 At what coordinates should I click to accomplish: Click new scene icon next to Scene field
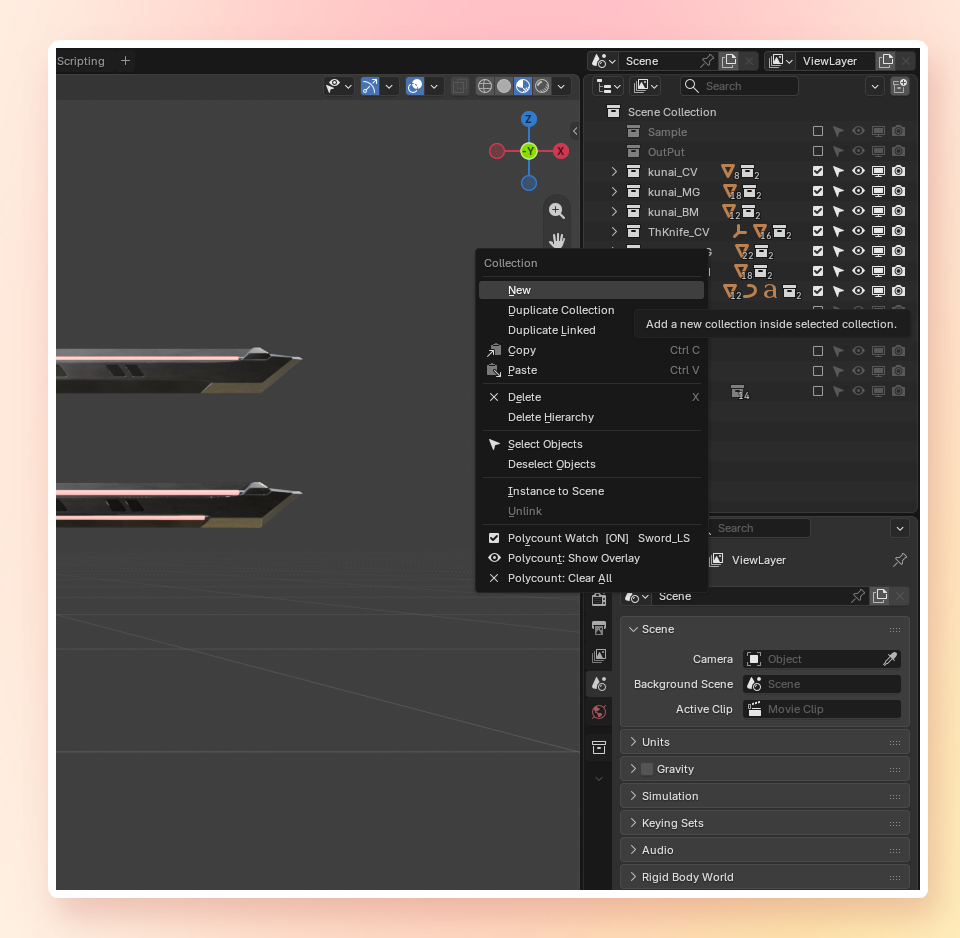(729, 61)
